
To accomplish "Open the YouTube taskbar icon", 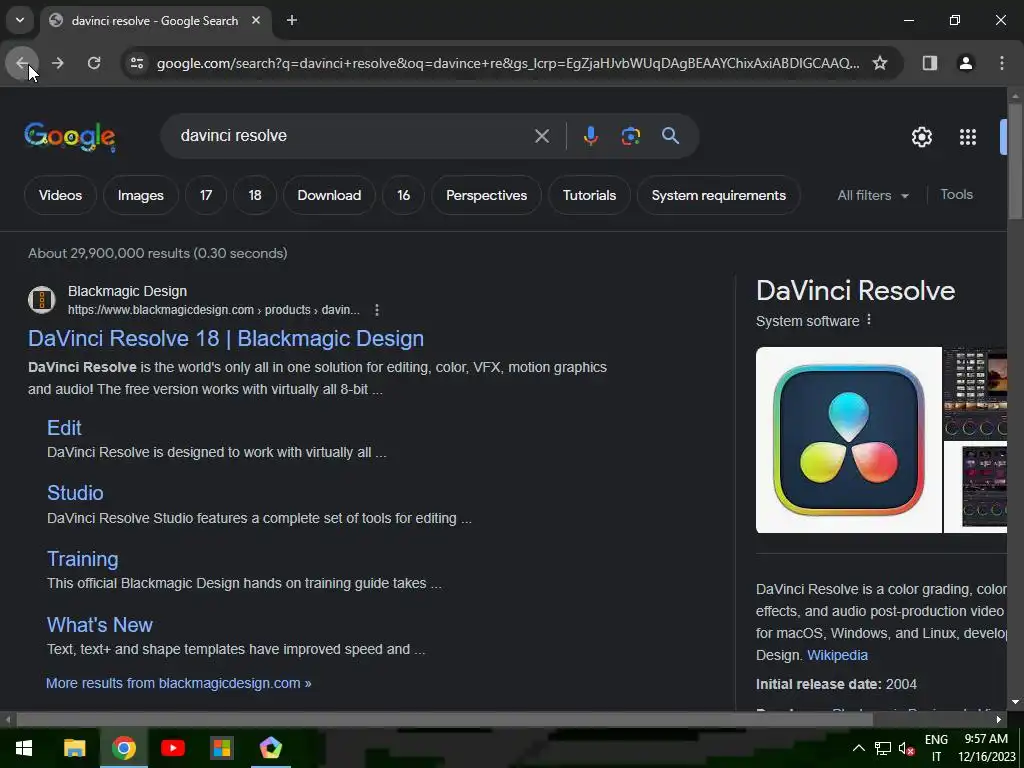I will [172, 748].
